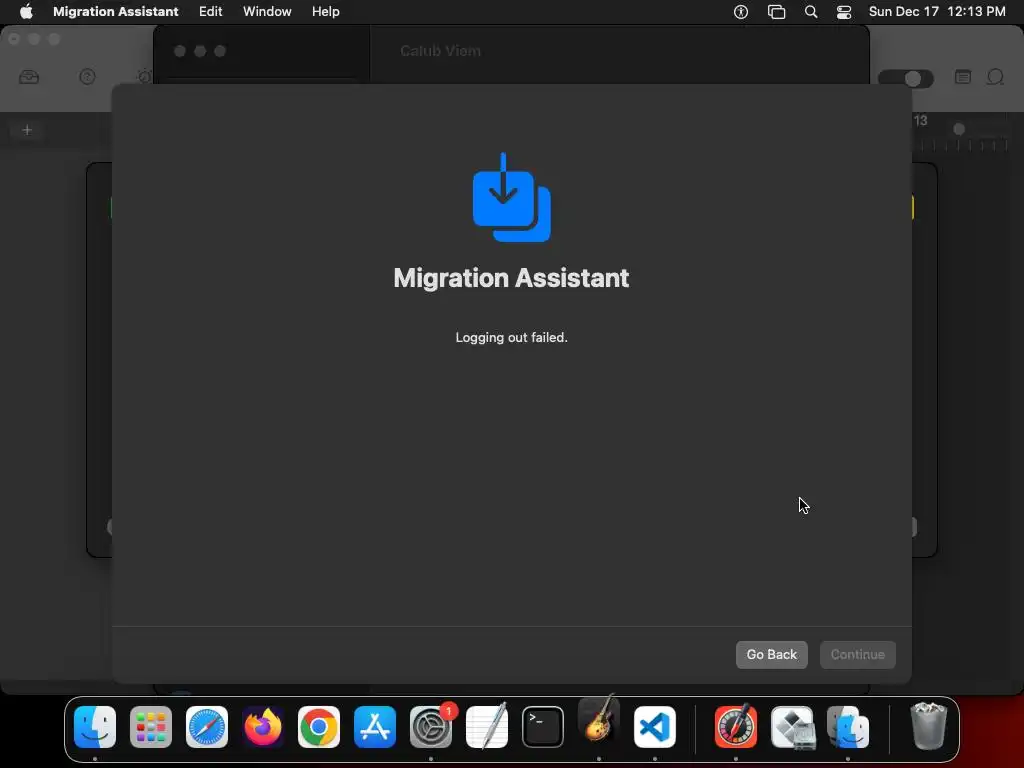The width and height of the screenshot is (1024, 768).
Task: Open the Trash from the Dock
Action: pyautogui.click(x=928, y=726)
